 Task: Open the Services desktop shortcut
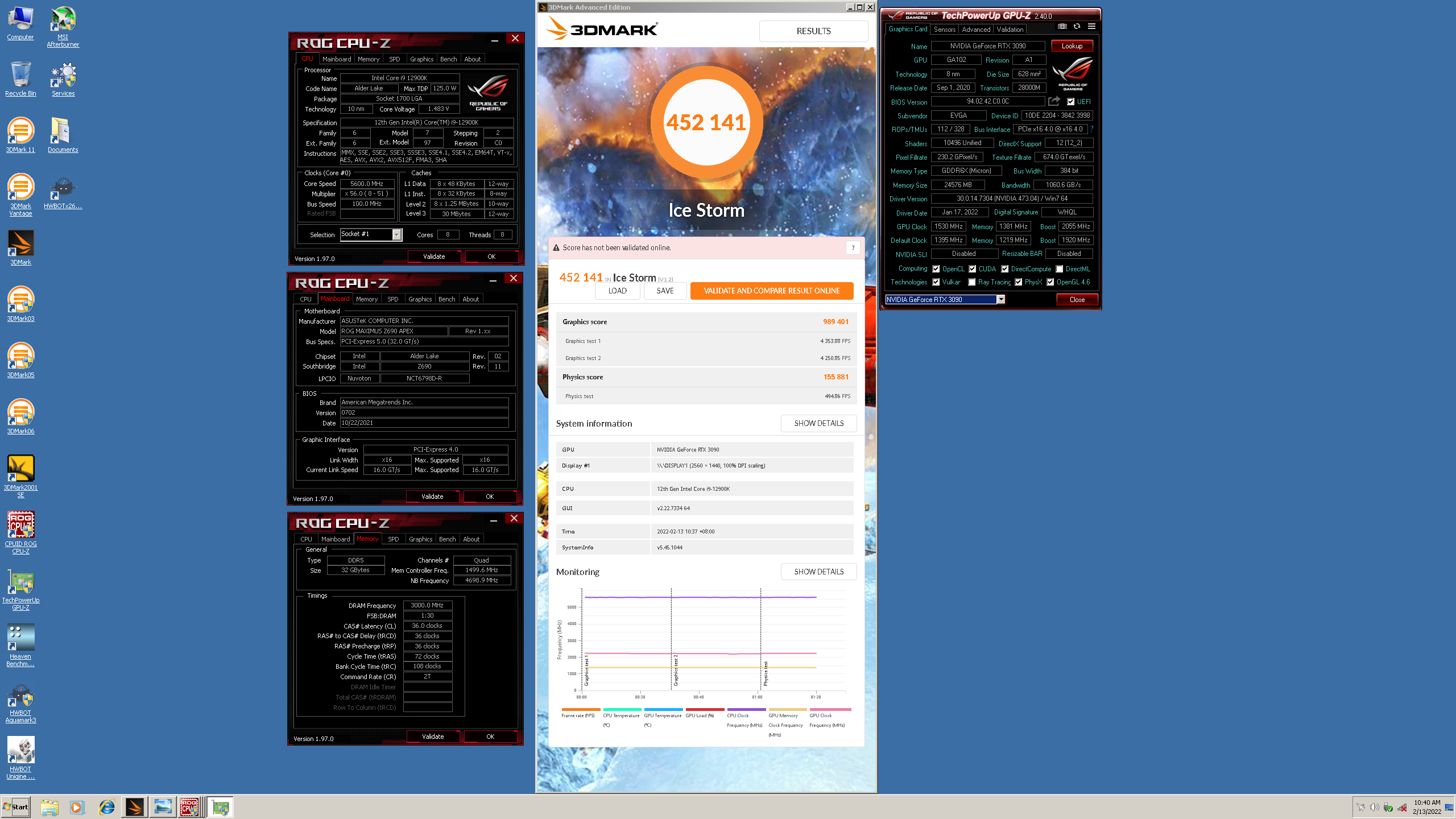click(x=63, y=80)
